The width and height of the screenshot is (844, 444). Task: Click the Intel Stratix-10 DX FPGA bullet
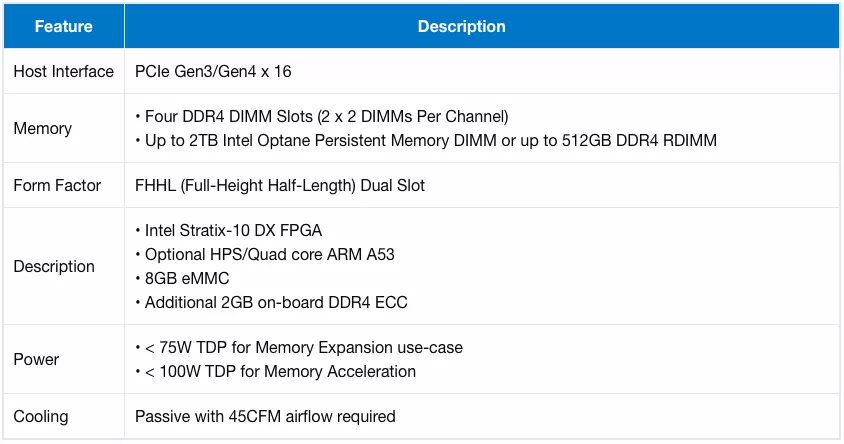click(x=229, y=230)
